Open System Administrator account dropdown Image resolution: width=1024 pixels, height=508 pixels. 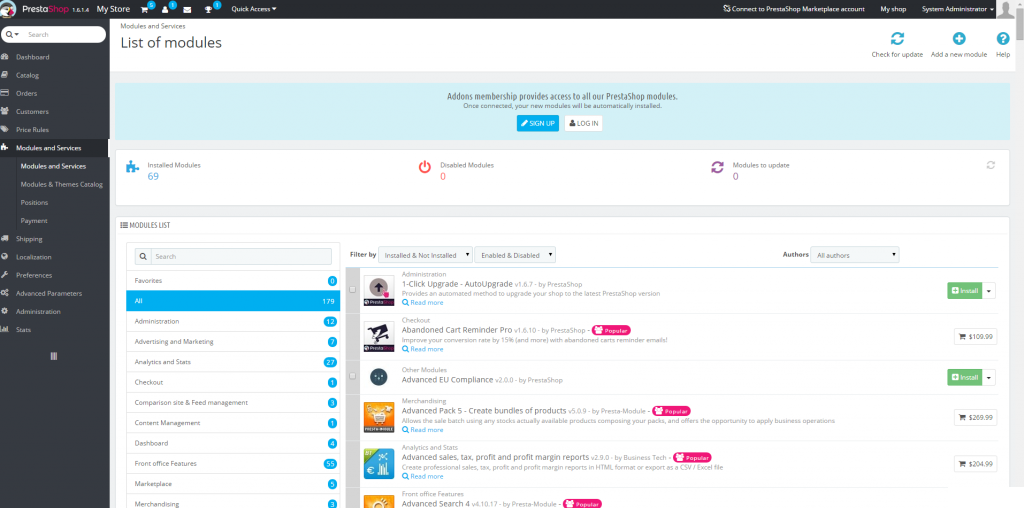coord(958,9)
